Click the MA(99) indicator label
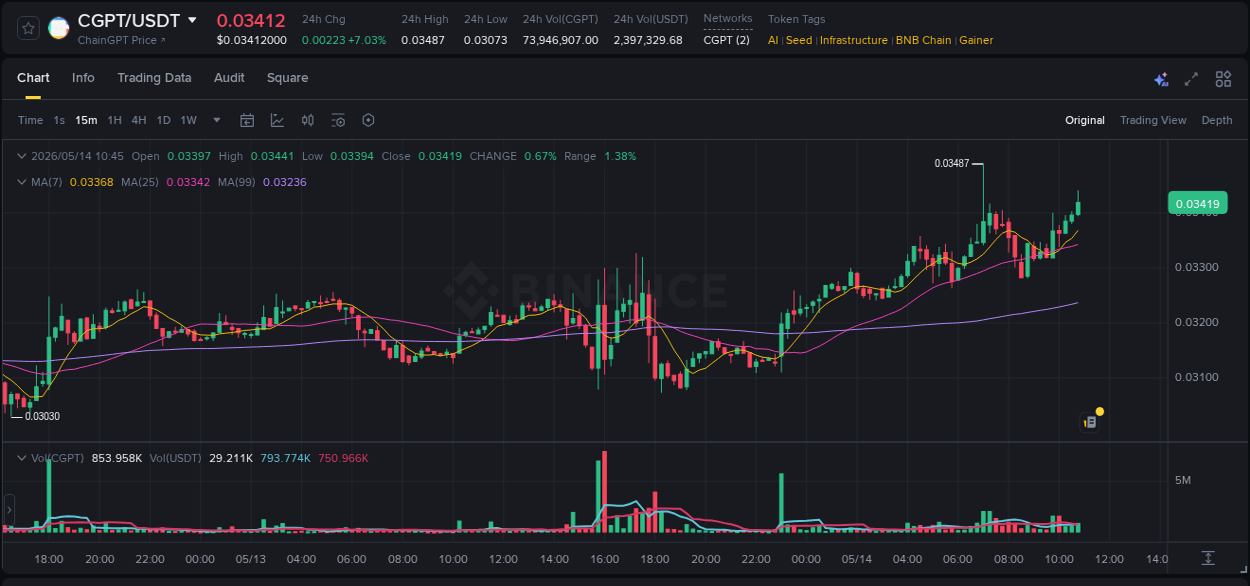Screen dimensions: 1250x586 click(x=238, y=182)
